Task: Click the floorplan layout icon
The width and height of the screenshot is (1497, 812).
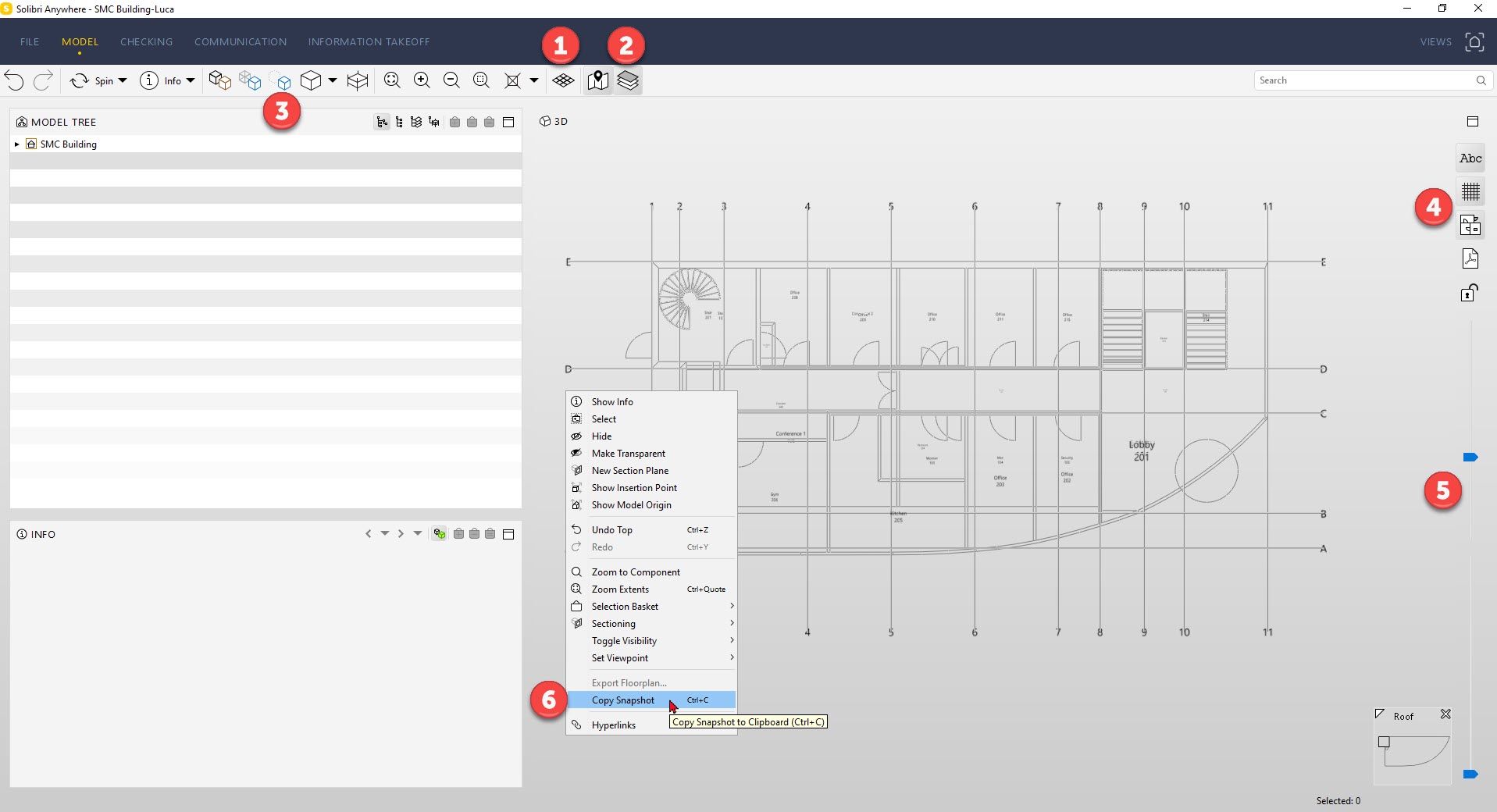Action: pos(1470,226)
